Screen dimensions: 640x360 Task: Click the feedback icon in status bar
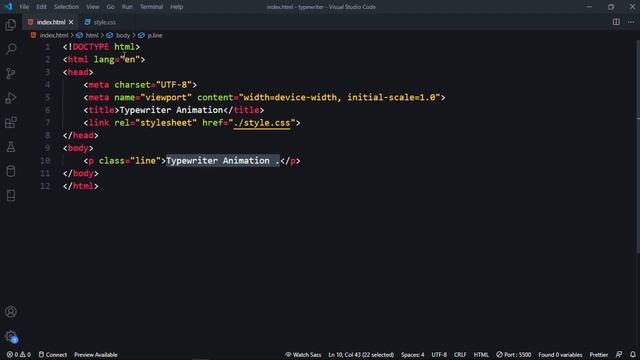[x=619, y=355]
